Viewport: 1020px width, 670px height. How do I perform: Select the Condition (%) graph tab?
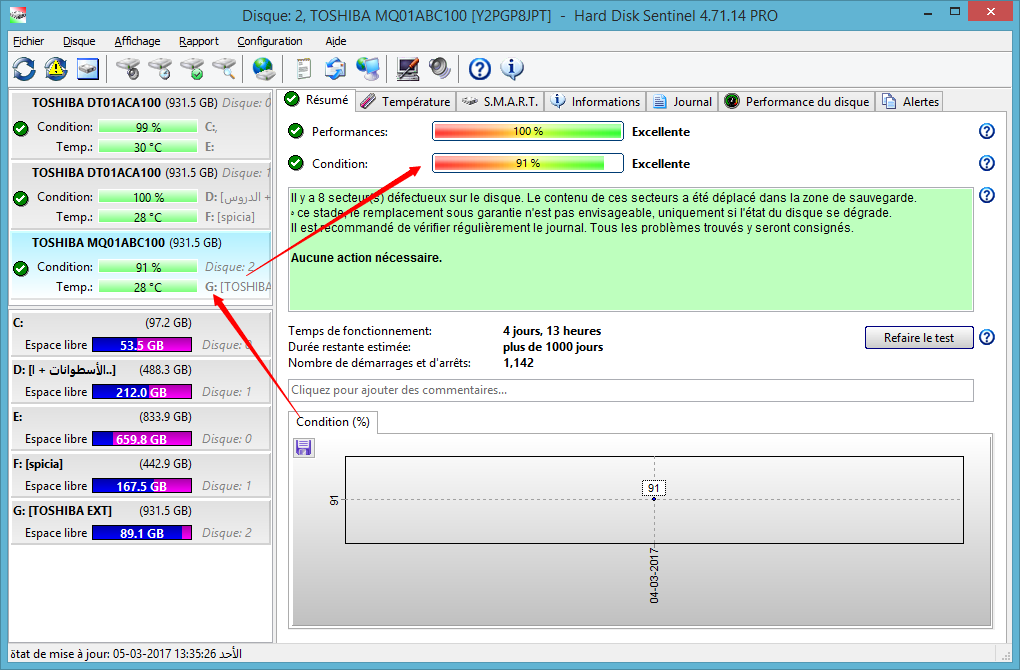coord(333,422)
